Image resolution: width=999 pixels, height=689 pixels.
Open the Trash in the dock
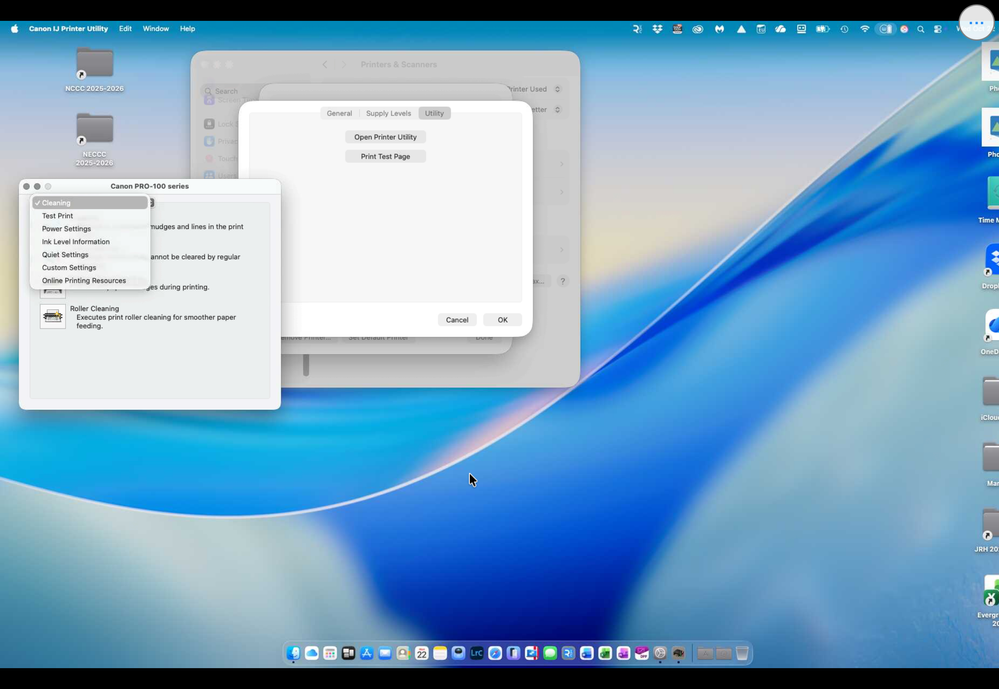click(742, 653)
